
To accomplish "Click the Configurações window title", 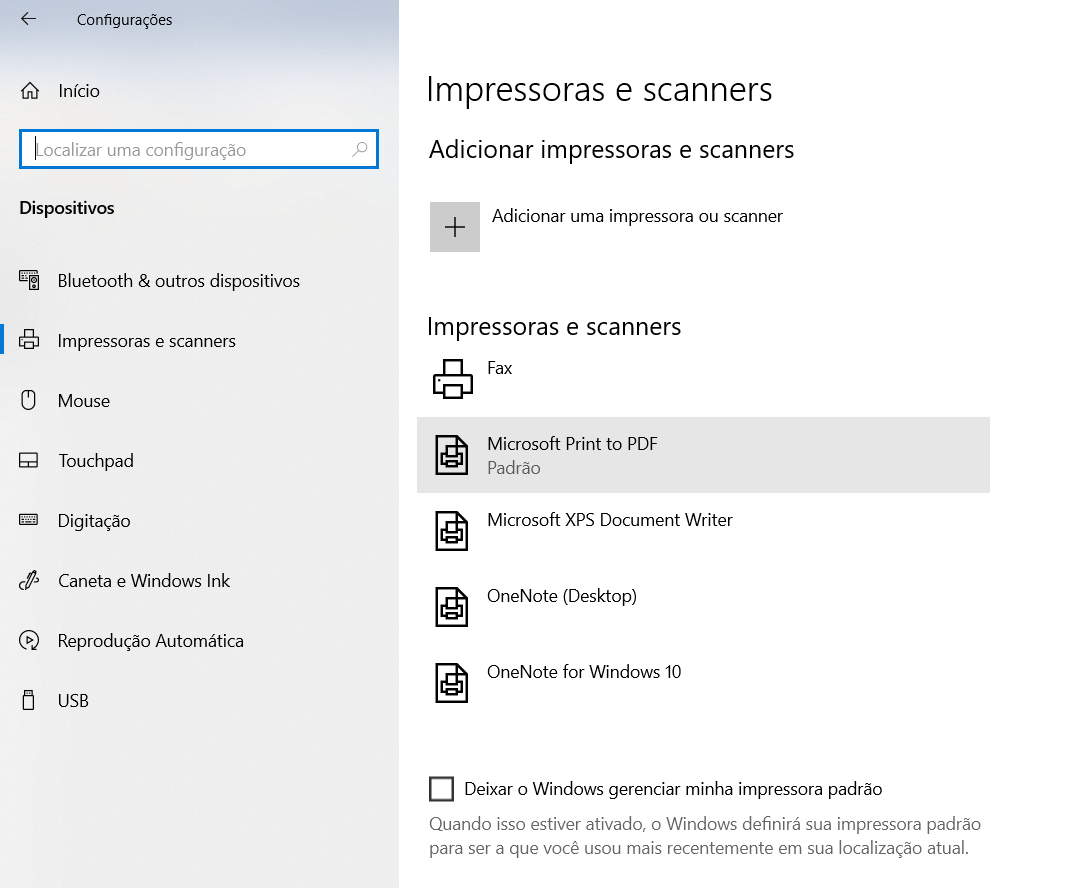I will click(125, 20).
